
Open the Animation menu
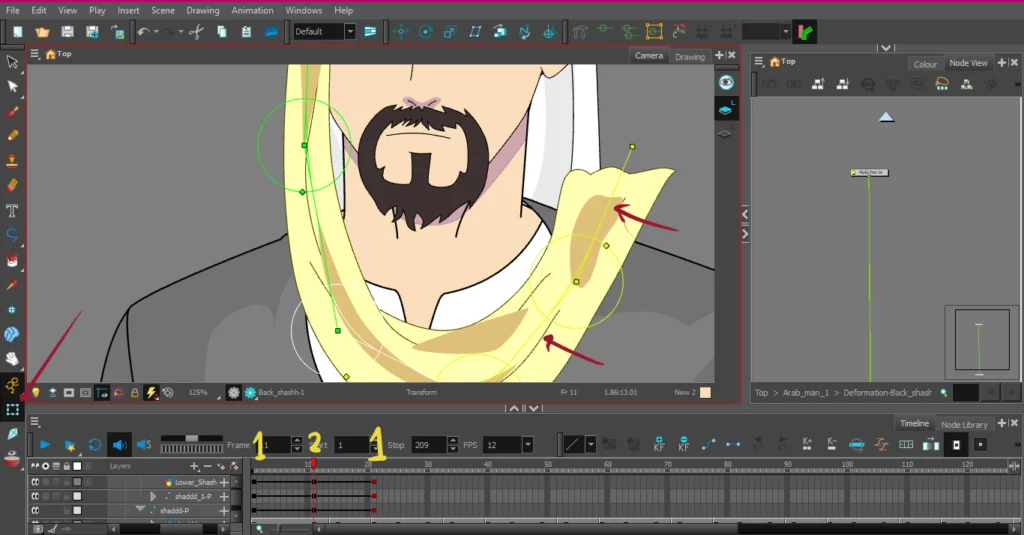click(252, 10)
